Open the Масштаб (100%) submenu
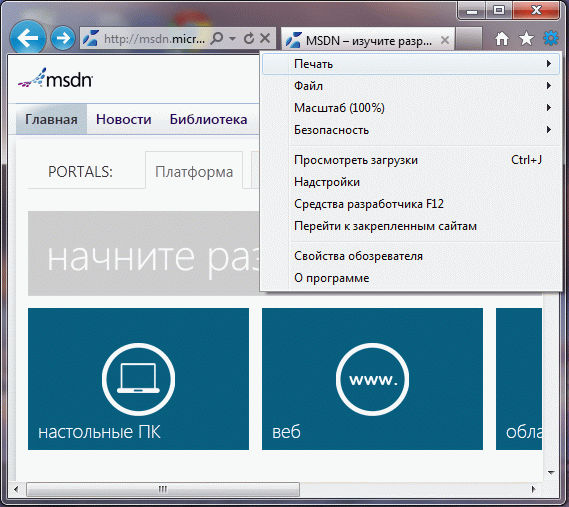Screen dimensions: 569x507 point(411,108)
